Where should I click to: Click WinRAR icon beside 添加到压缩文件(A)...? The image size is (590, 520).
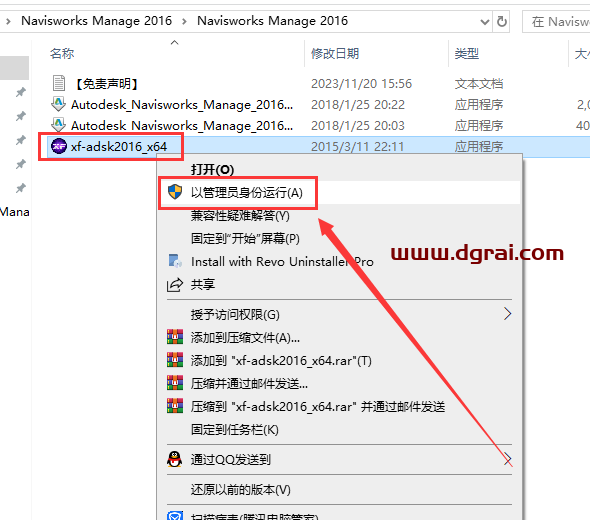tap(175, 337)
